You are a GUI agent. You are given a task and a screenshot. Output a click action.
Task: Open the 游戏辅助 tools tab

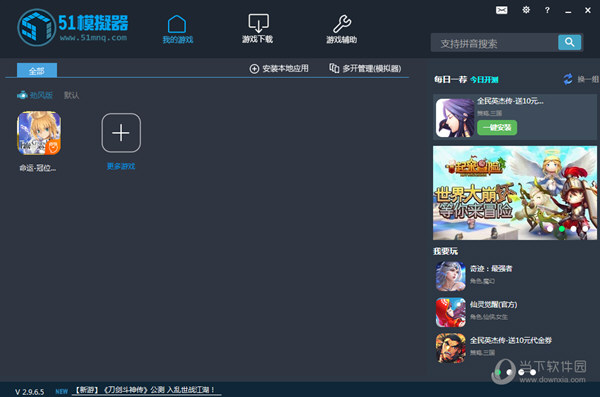coord(341,29)
